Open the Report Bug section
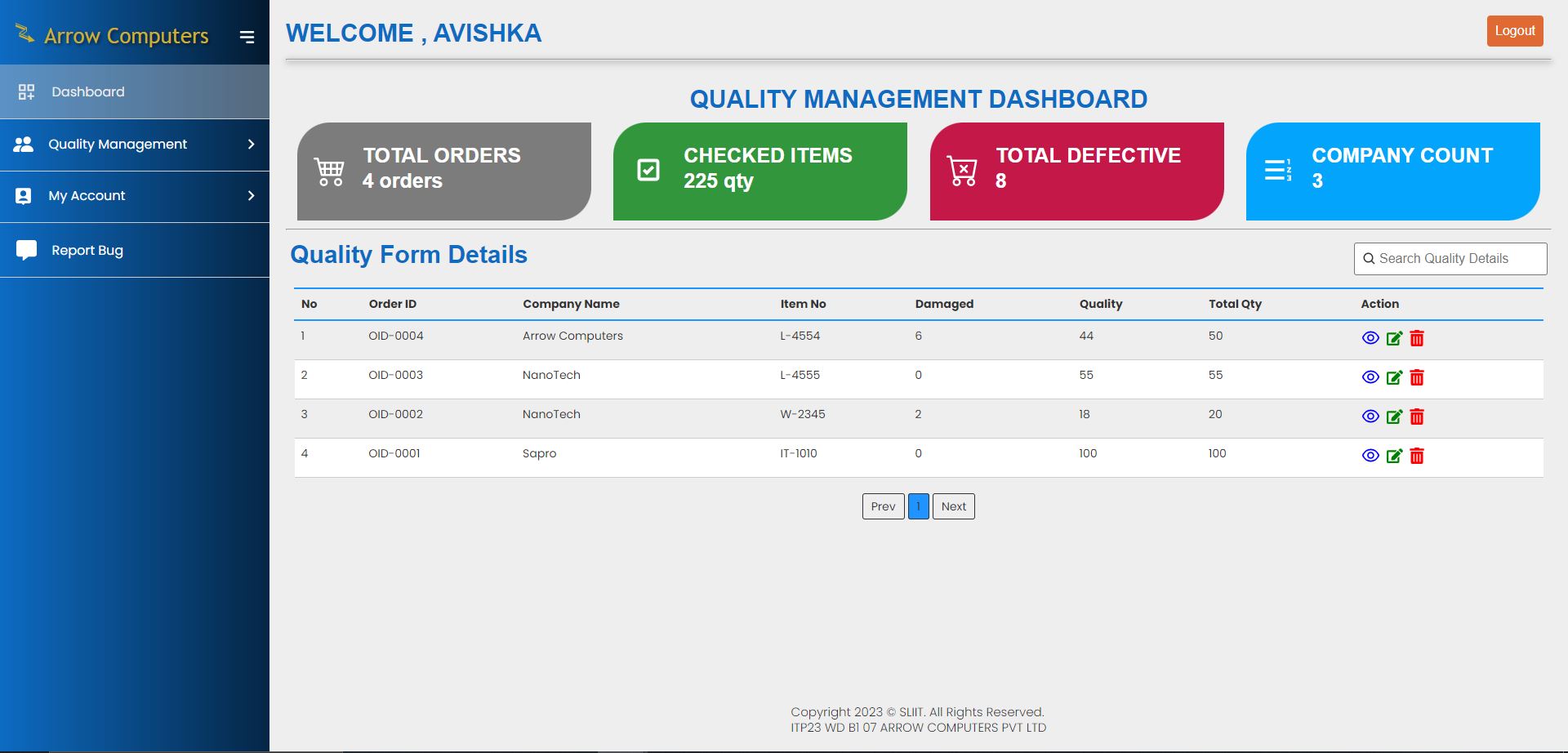The width and height of the screenshot is (1568, 753). (x=86, y=250)
